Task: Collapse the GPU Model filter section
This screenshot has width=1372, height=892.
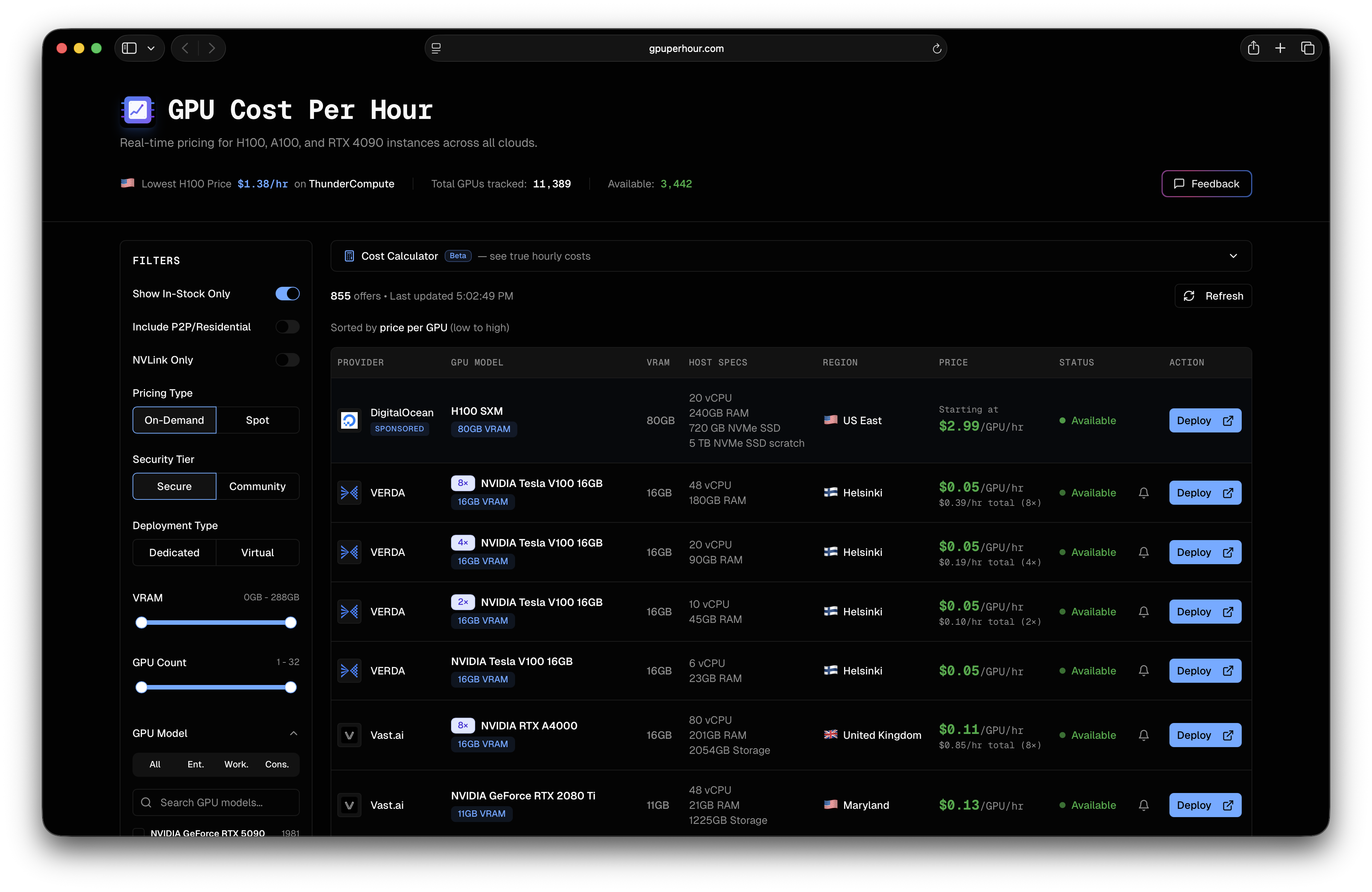Action: pyautogui.click(x=293, y=734)
